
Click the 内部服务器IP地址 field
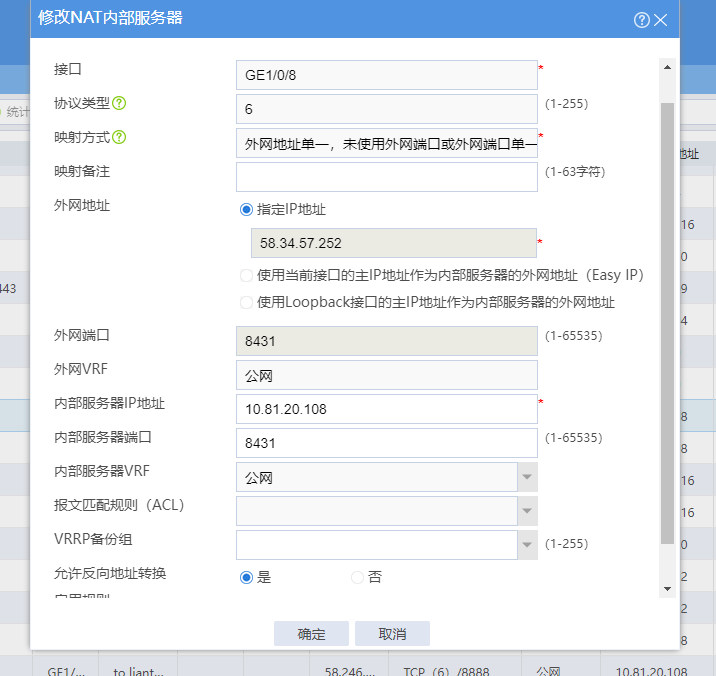(387, 409)
